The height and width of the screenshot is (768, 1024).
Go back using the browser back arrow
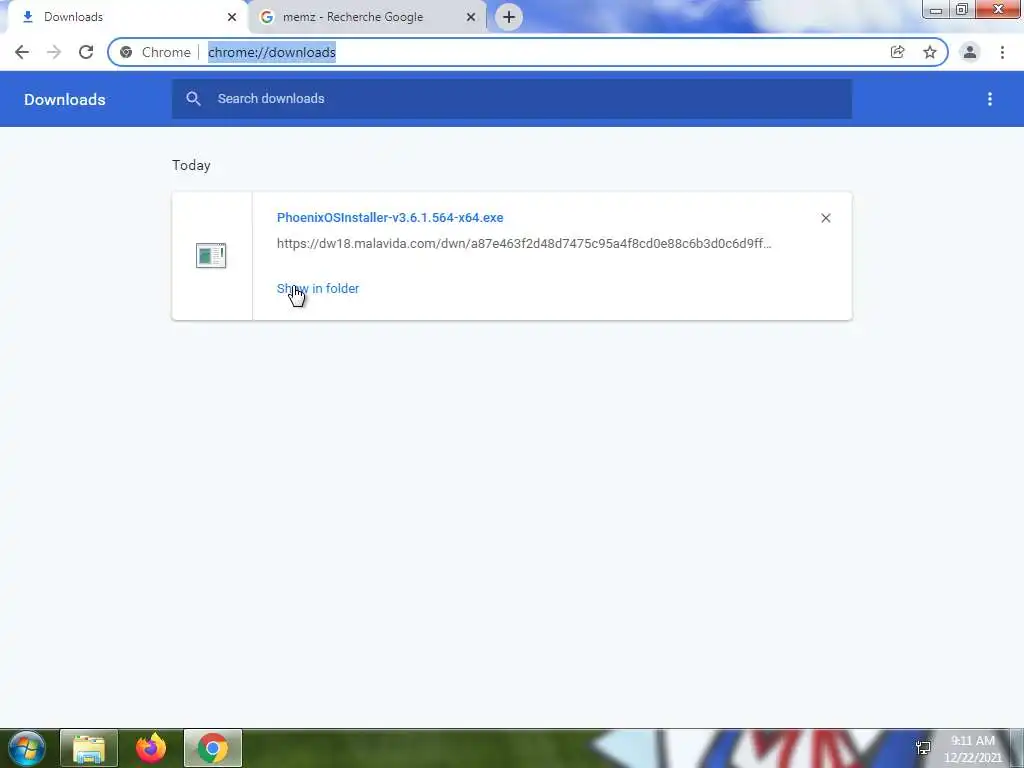pyautogui.click(x=22, y=52)
